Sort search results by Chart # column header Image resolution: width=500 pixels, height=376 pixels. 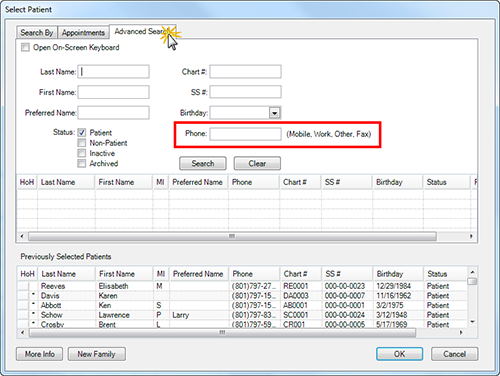[300, 182]
